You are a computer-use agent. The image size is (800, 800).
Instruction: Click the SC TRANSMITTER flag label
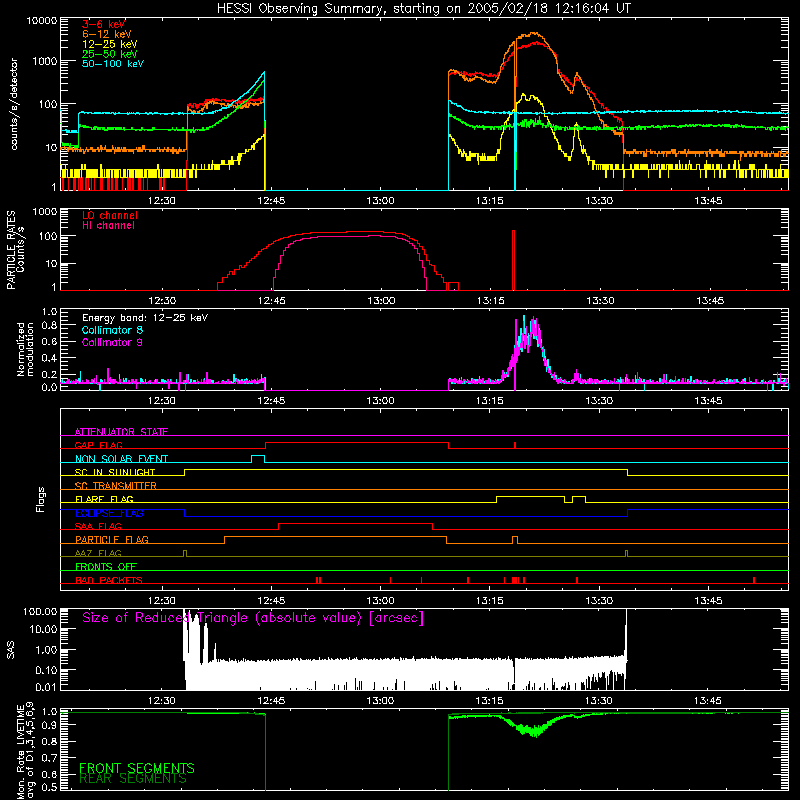(116, 486)
